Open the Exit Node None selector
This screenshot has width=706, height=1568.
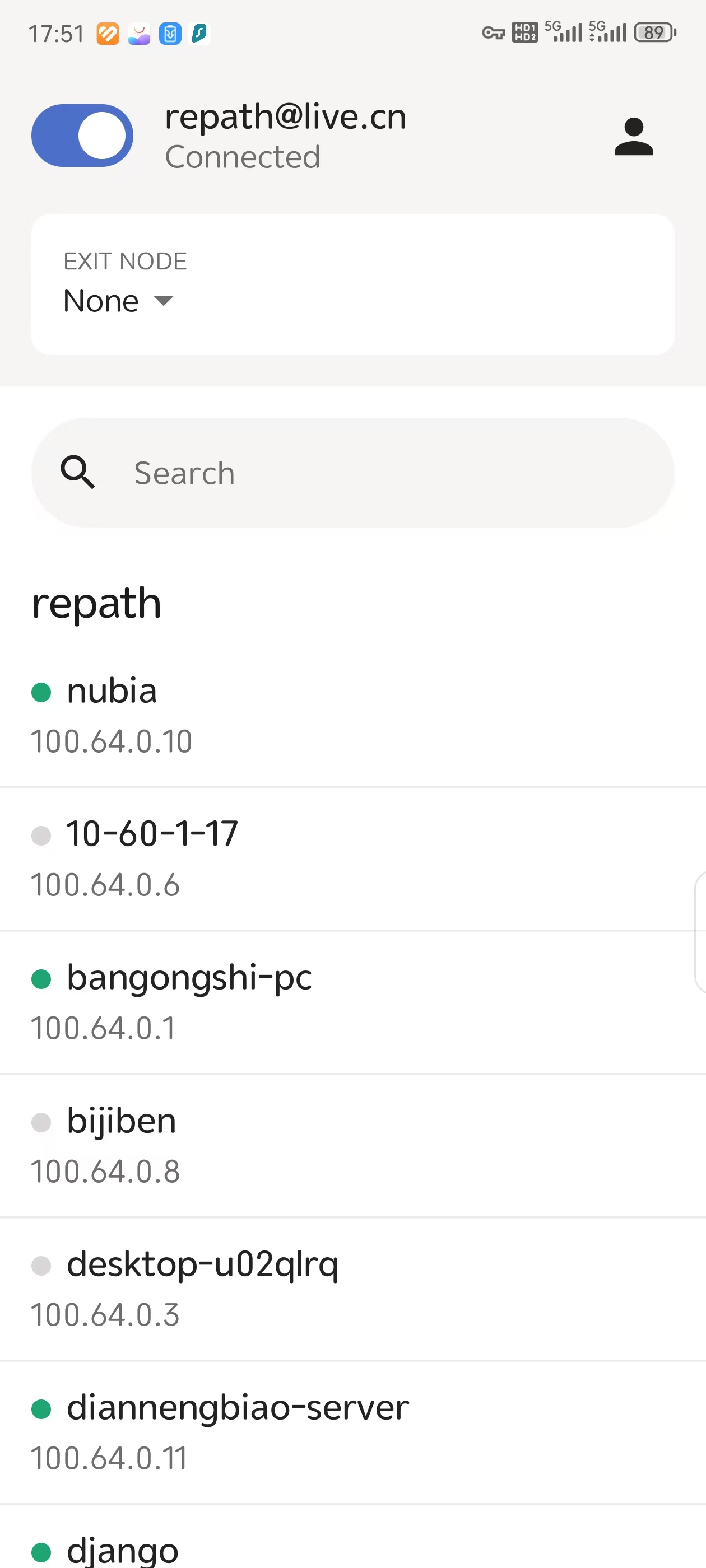[101, 301]
